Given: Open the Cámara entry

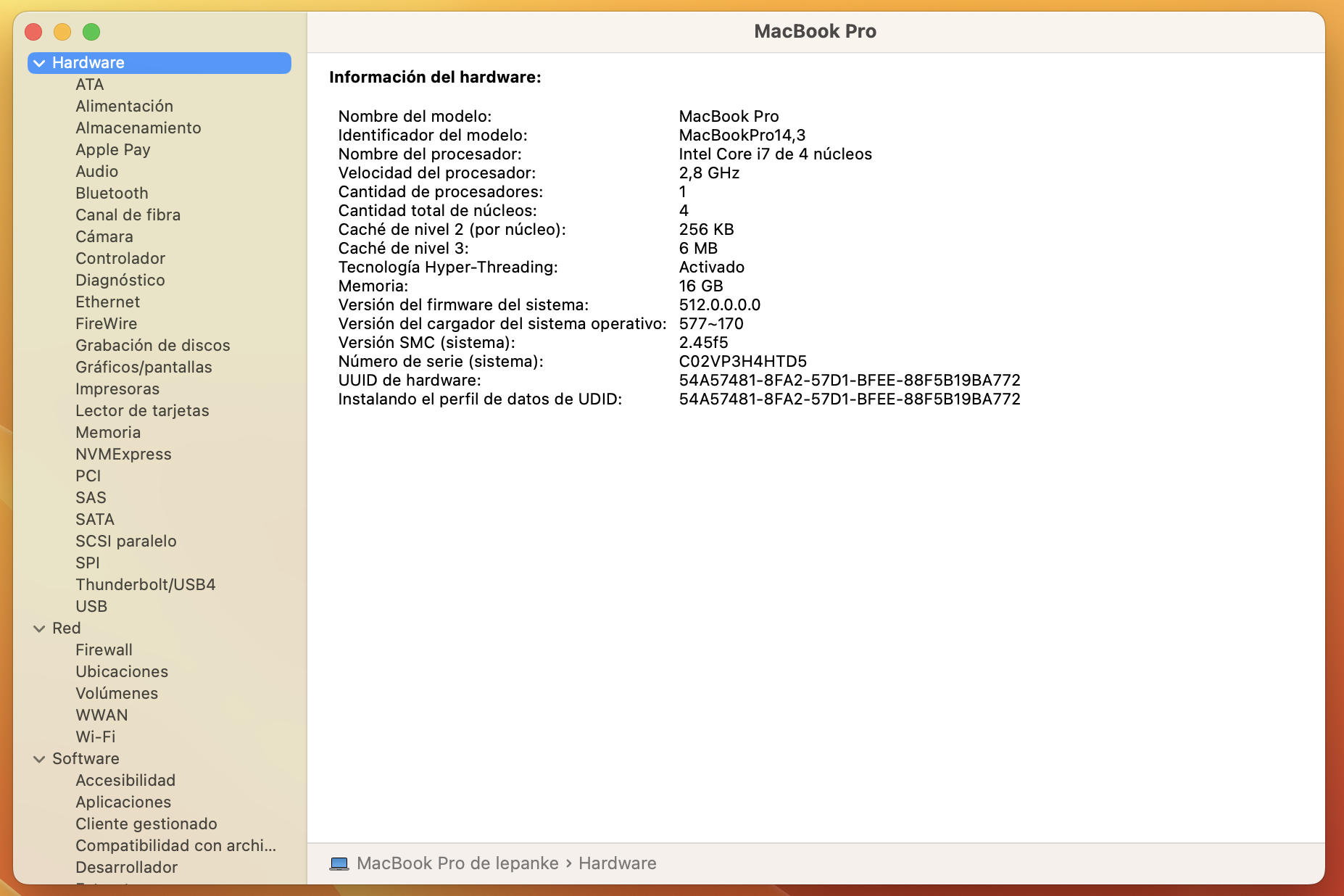Looking at the screenshot, I should pos(104,236).
